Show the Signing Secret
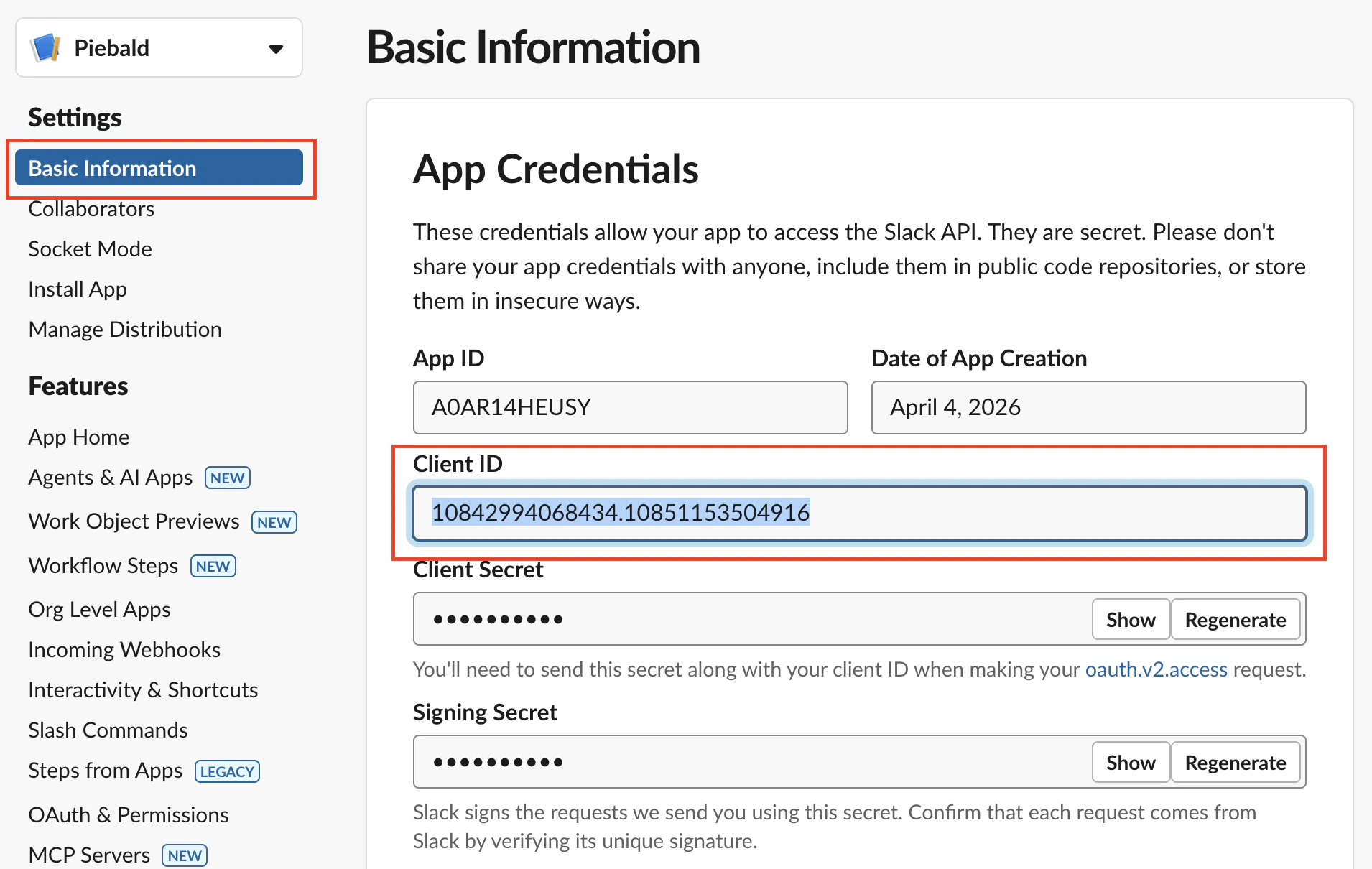1372x869 pixels. (x=1131, y=763)
